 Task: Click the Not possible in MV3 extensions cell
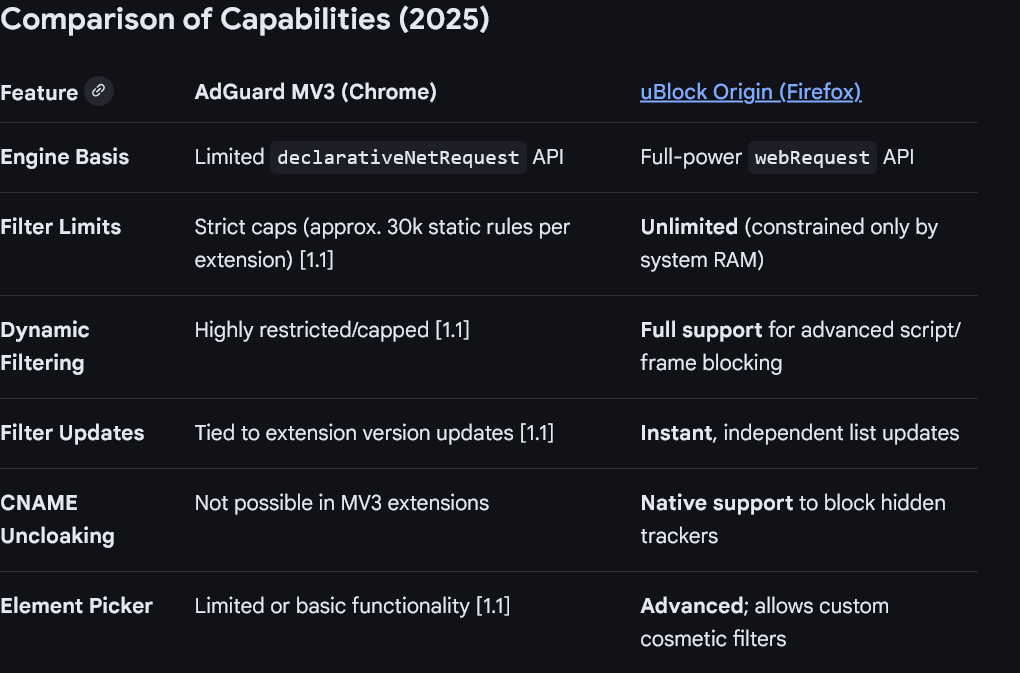pyautogui.click(x=341, y=502)
